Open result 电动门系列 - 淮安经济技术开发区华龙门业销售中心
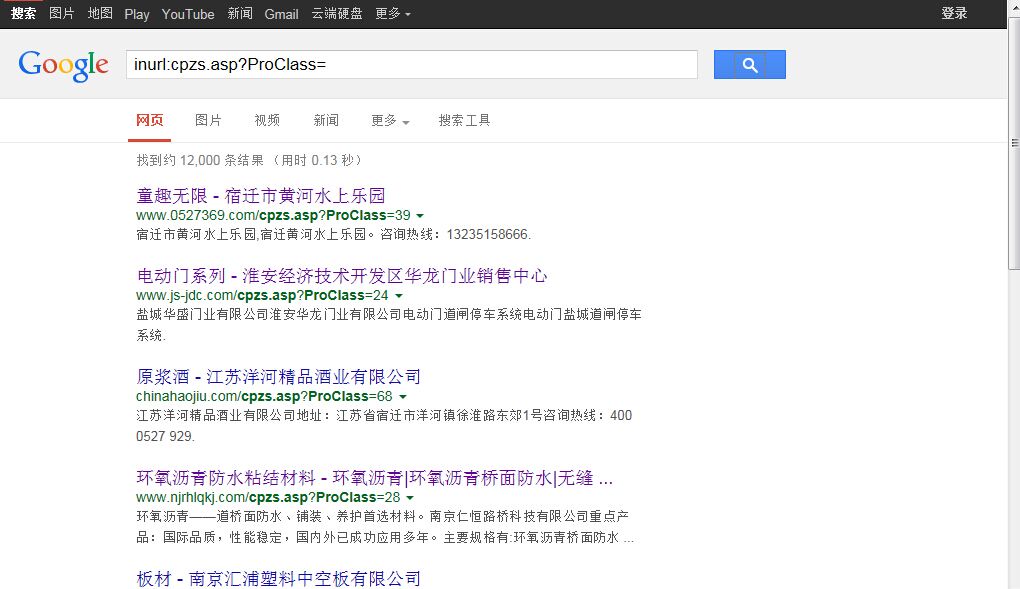 click(342, 276)
